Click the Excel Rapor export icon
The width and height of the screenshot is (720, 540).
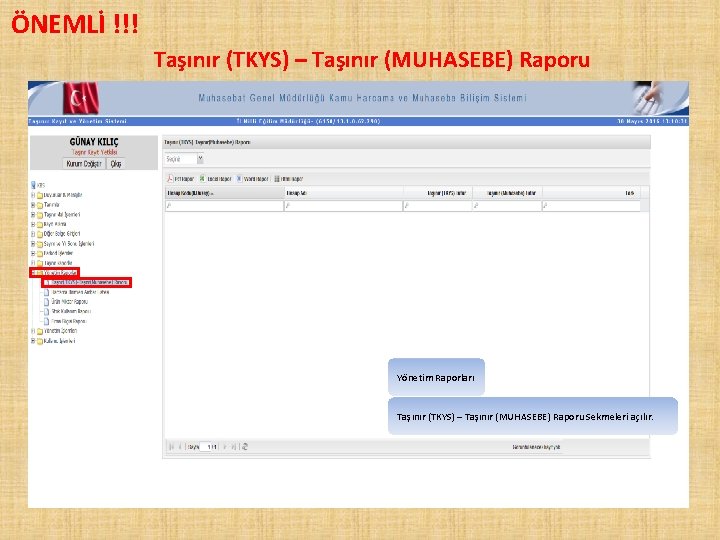(202, 179)
